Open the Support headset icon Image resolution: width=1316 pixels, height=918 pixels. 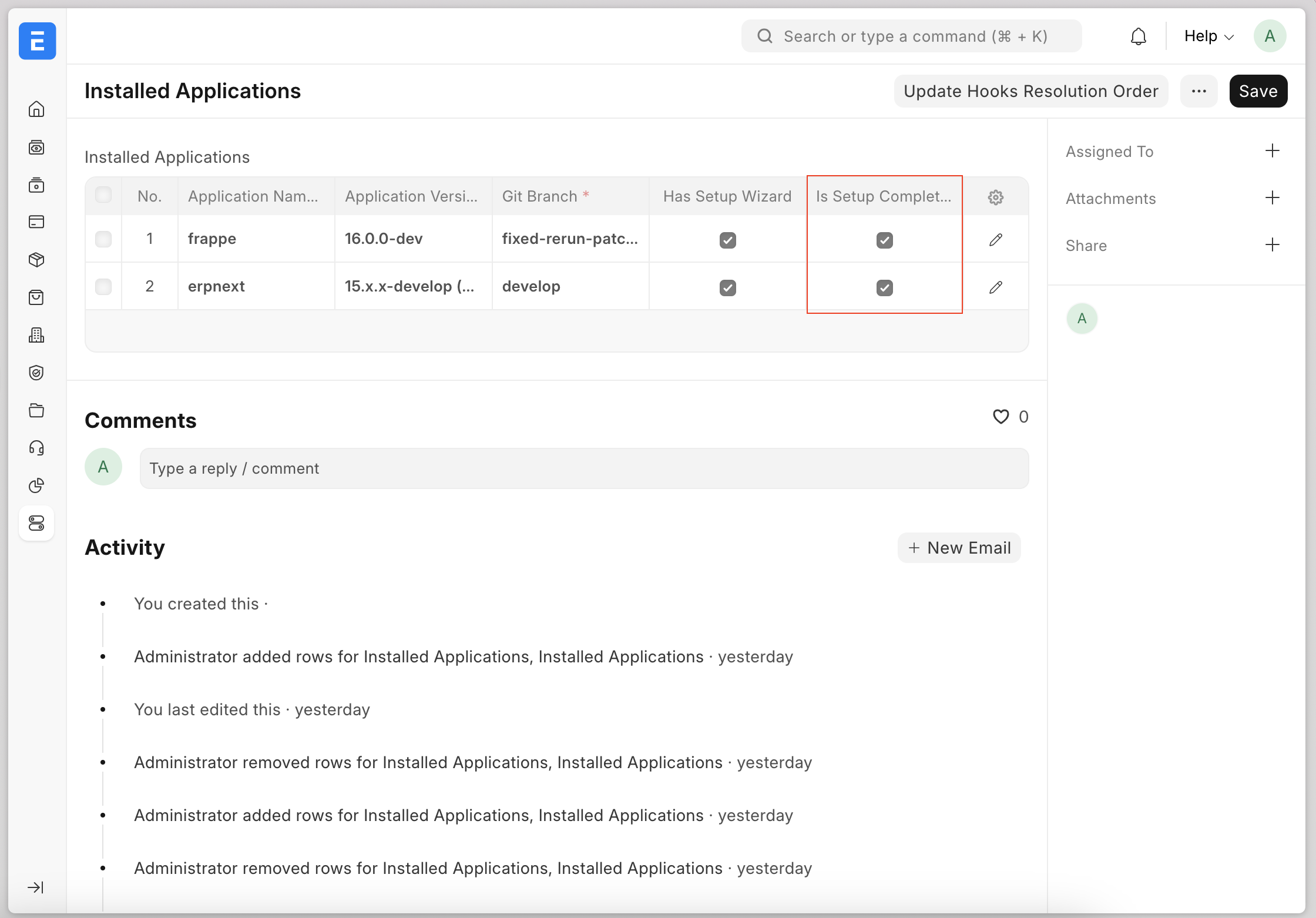[36, 448]
